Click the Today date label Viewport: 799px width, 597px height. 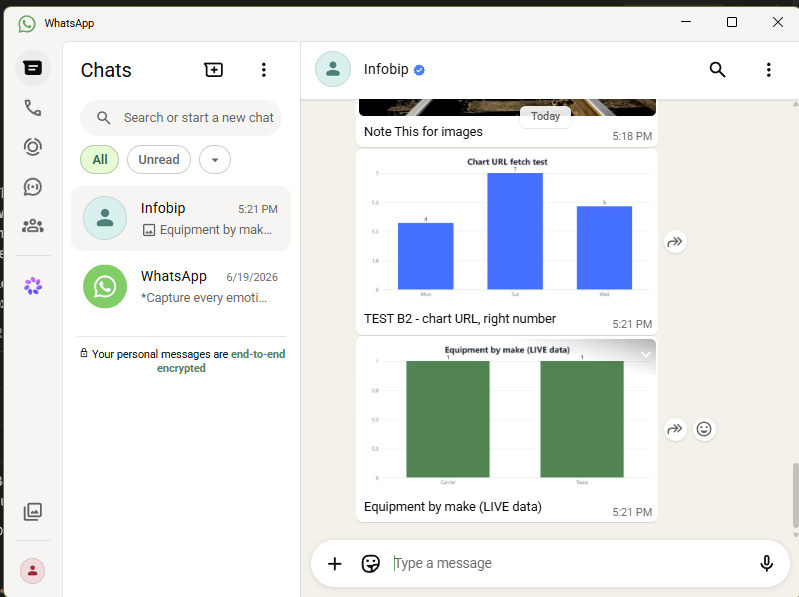coord(545,117)
